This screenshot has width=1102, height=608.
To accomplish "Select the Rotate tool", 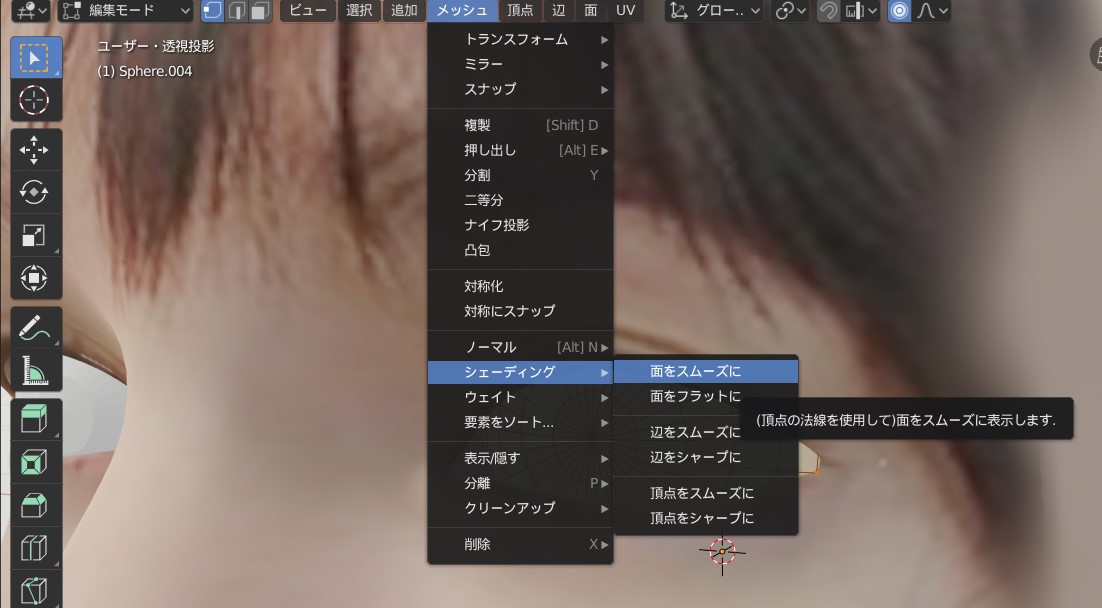I will click(35, 192).
